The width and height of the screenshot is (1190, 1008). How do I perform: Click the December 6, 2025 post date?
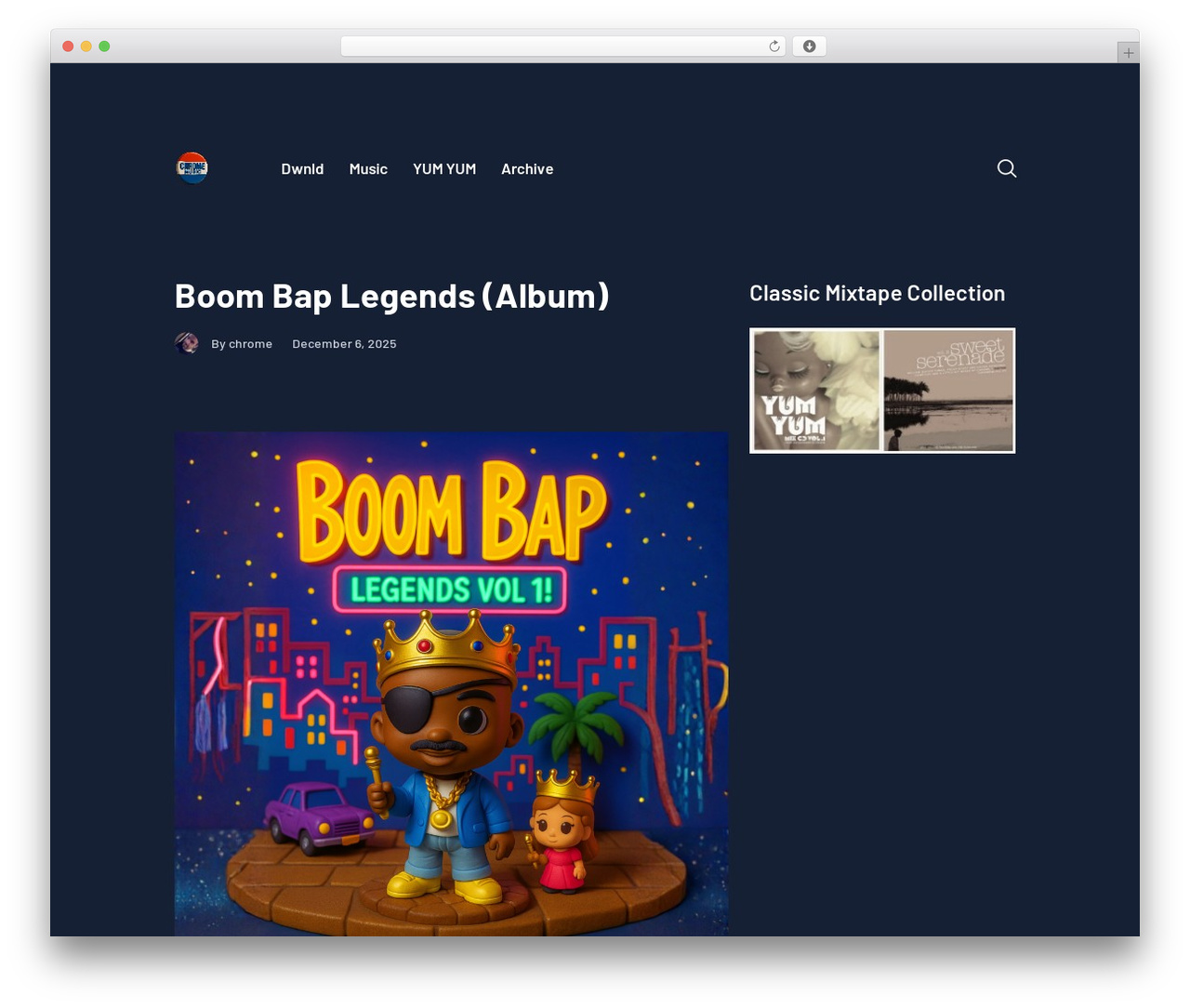pyautogui.click(x=344, y=344)
